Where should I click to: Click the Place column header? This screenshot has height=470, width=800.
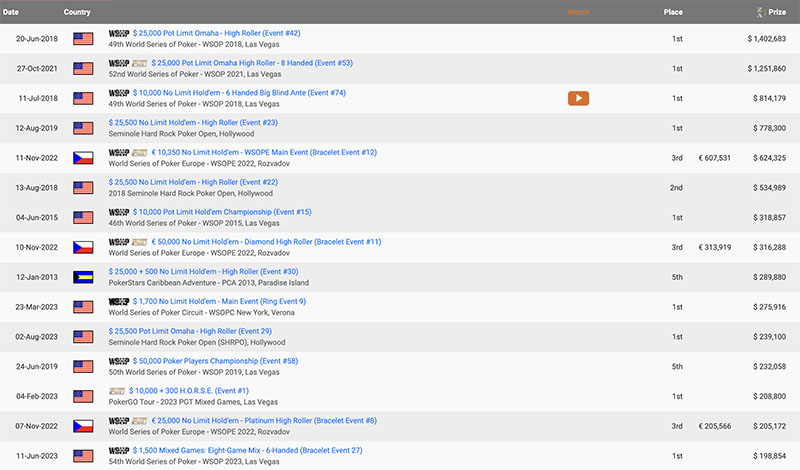point(673,12)
